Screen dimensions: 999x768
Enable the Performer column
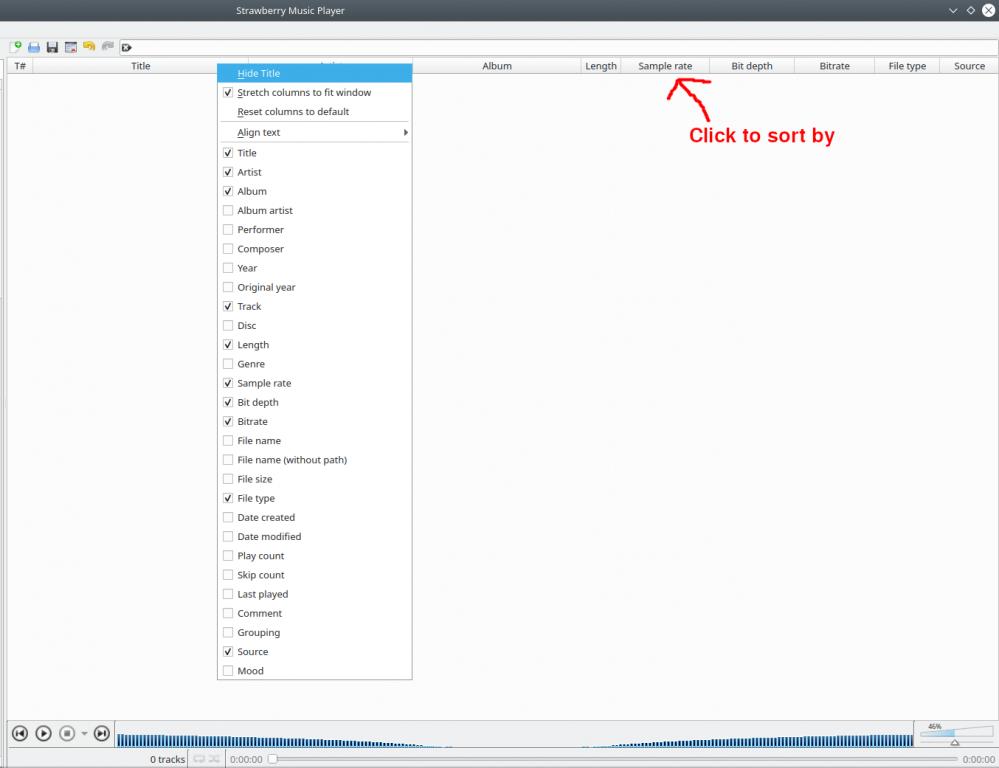click(228, 229)
